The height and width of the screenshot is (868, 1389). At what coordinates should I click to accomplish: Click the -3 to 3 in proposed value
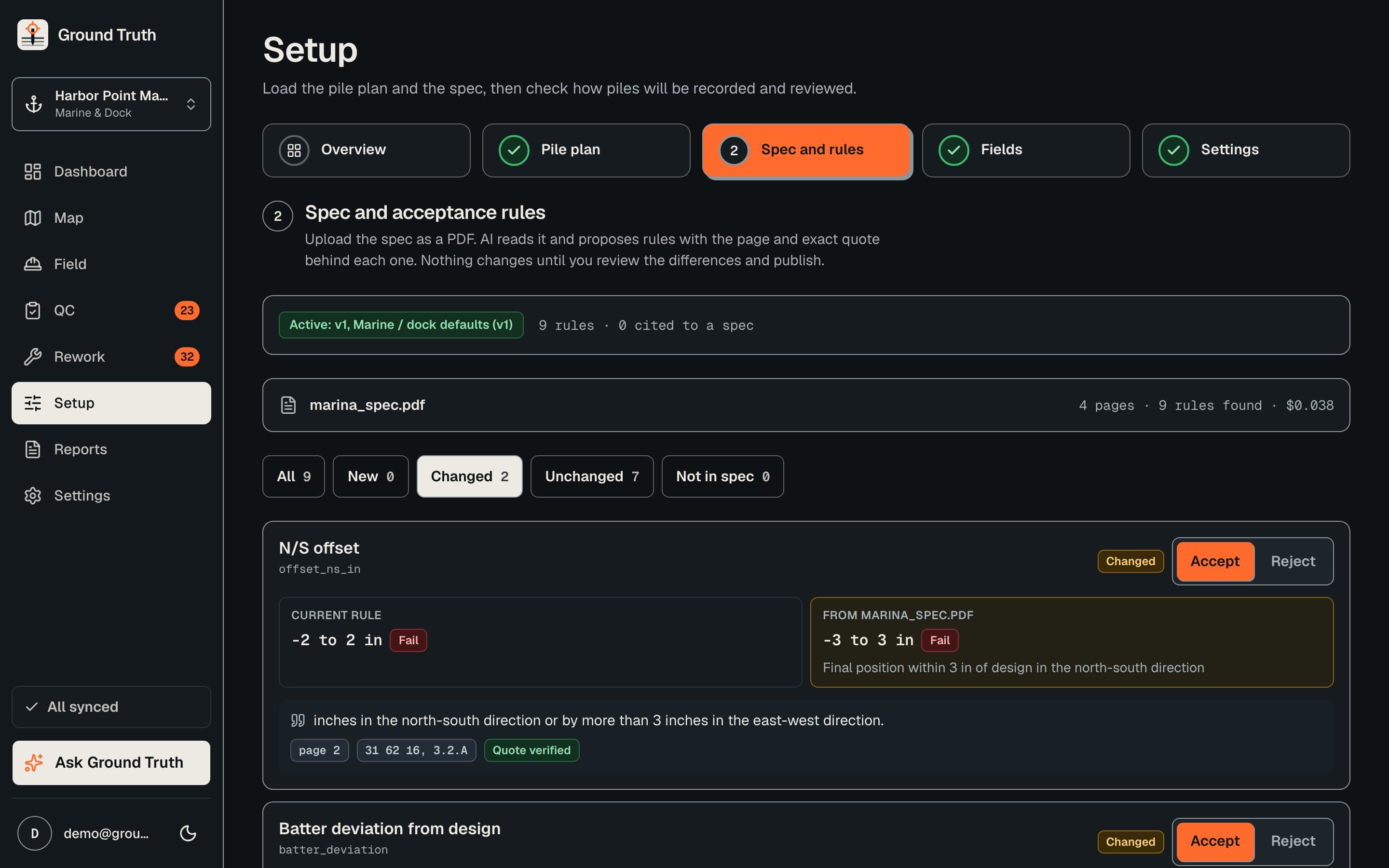click(x=869, y=640)
